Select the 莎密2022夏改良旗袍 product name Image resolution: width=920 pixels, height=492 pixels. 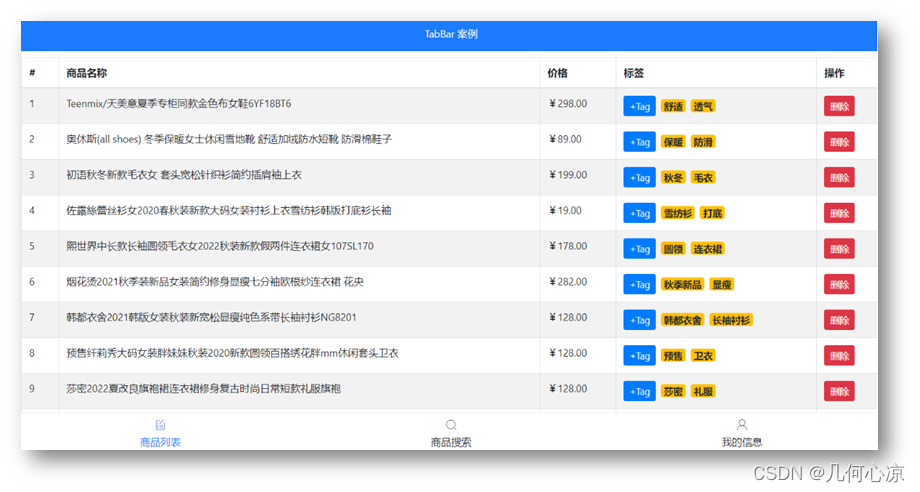[203, 389]
